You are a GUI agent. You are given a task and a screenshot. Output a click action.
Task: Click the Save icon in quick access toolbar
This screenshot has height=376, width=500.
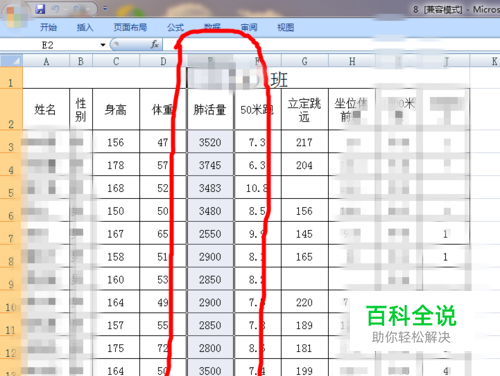click(x=40, y=9)
